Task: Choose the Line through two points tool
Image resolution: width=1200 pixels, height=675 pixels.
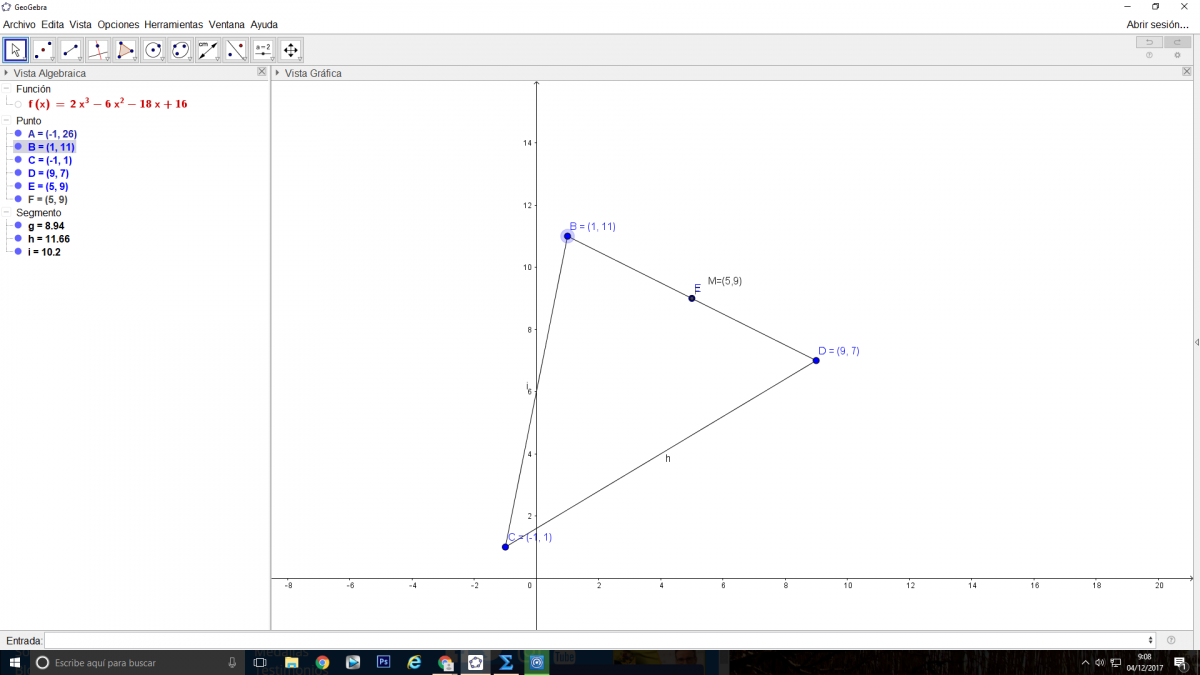Action: pyautogui.click(x=71, y=49)
